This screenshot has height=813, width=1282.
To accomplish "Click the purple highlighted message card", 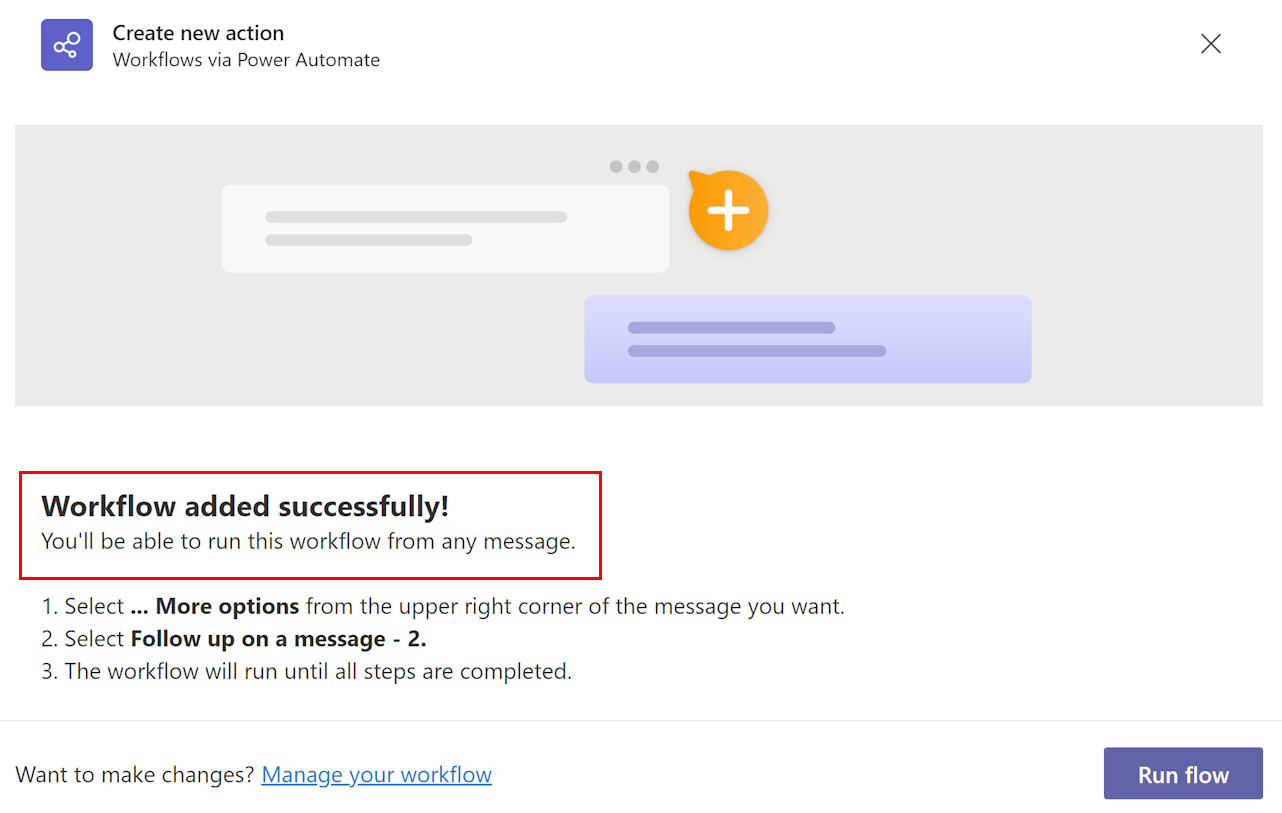I will tap(807, 339).
